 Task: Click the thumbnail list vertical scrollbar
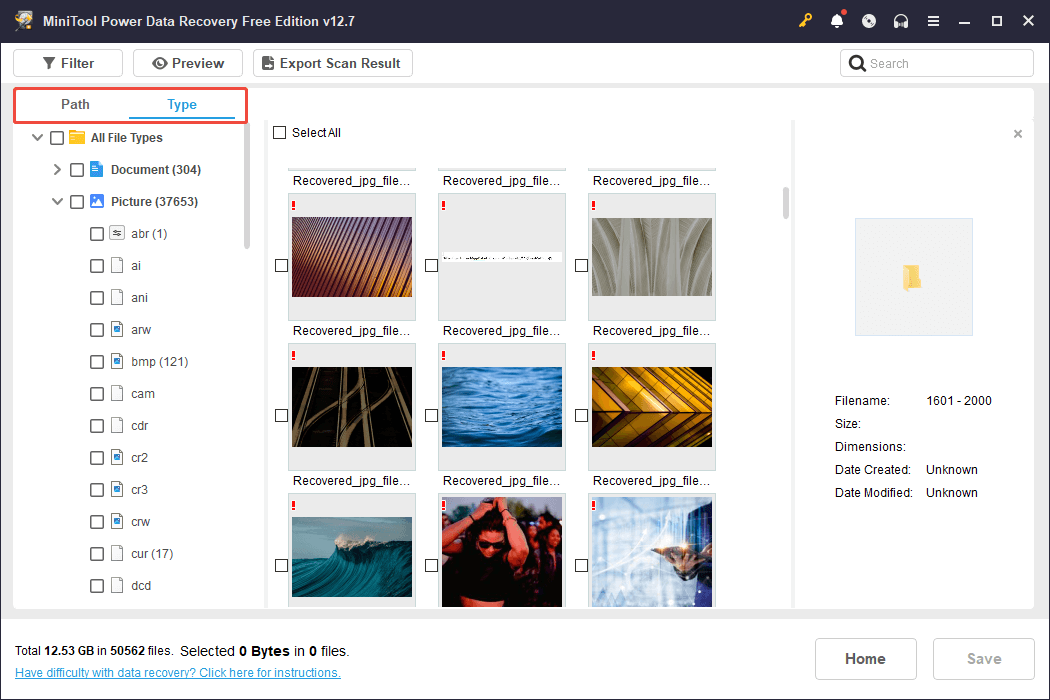786,202
